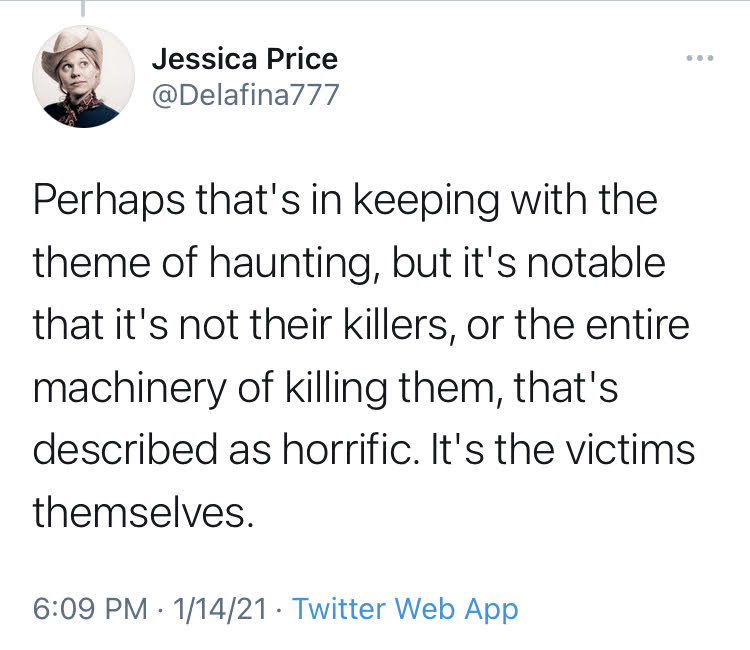This screenshot has height=650, width=750.
Task: Click Jessica Price's profile avatar
Action: click(x=84, y=77)
